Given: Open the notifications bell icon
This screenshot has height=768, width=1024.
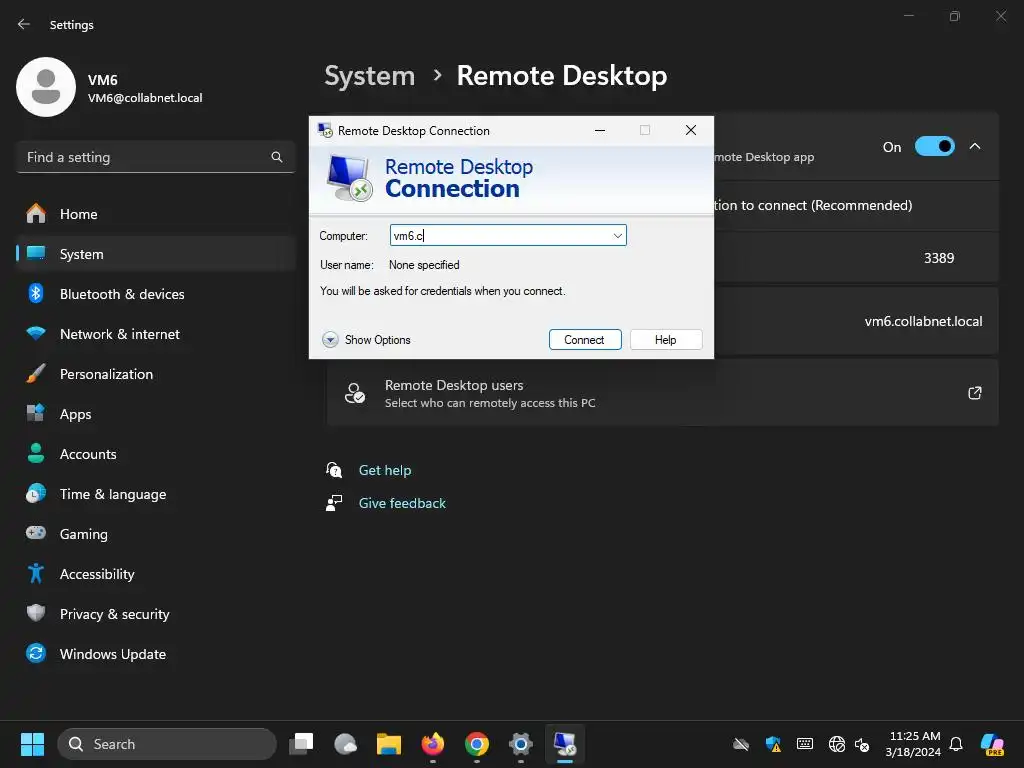Looking at the screenshot, I should (x=956, y=744).
